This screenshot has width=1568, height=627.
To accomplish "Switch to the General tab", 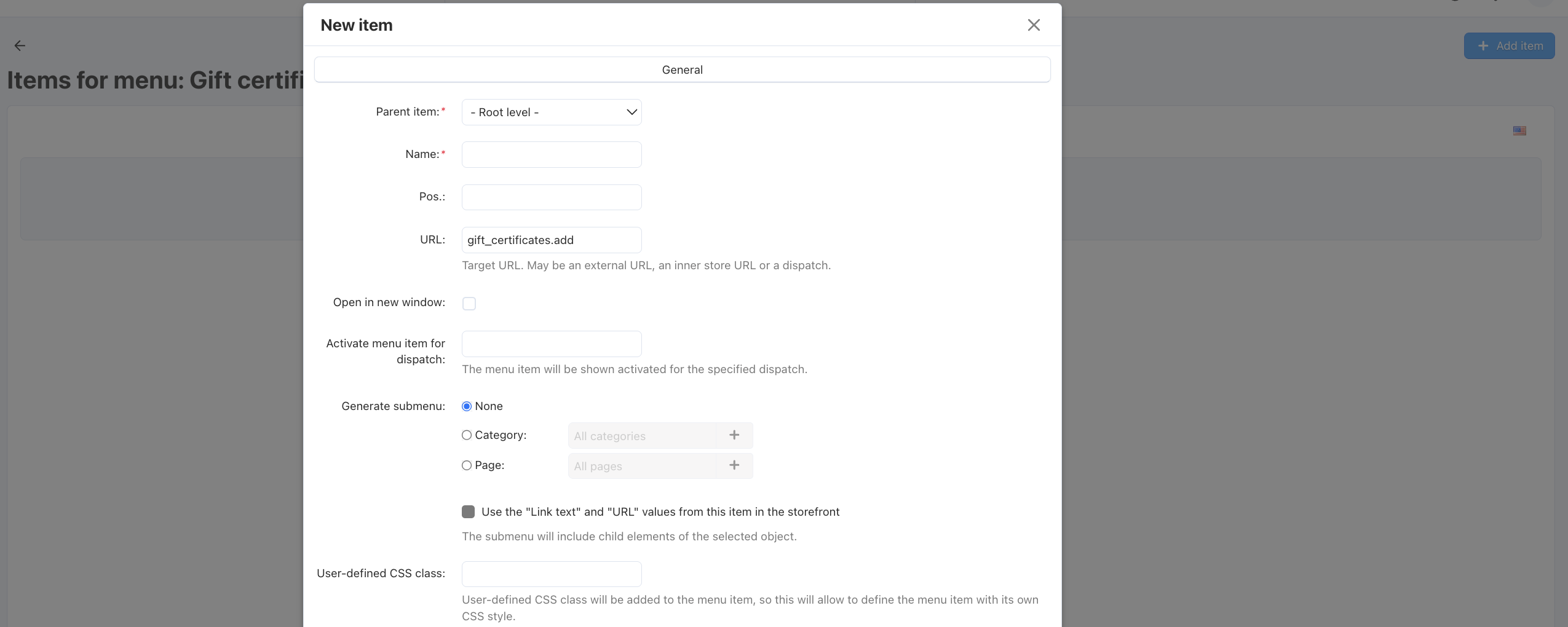I will click(682, 69).
